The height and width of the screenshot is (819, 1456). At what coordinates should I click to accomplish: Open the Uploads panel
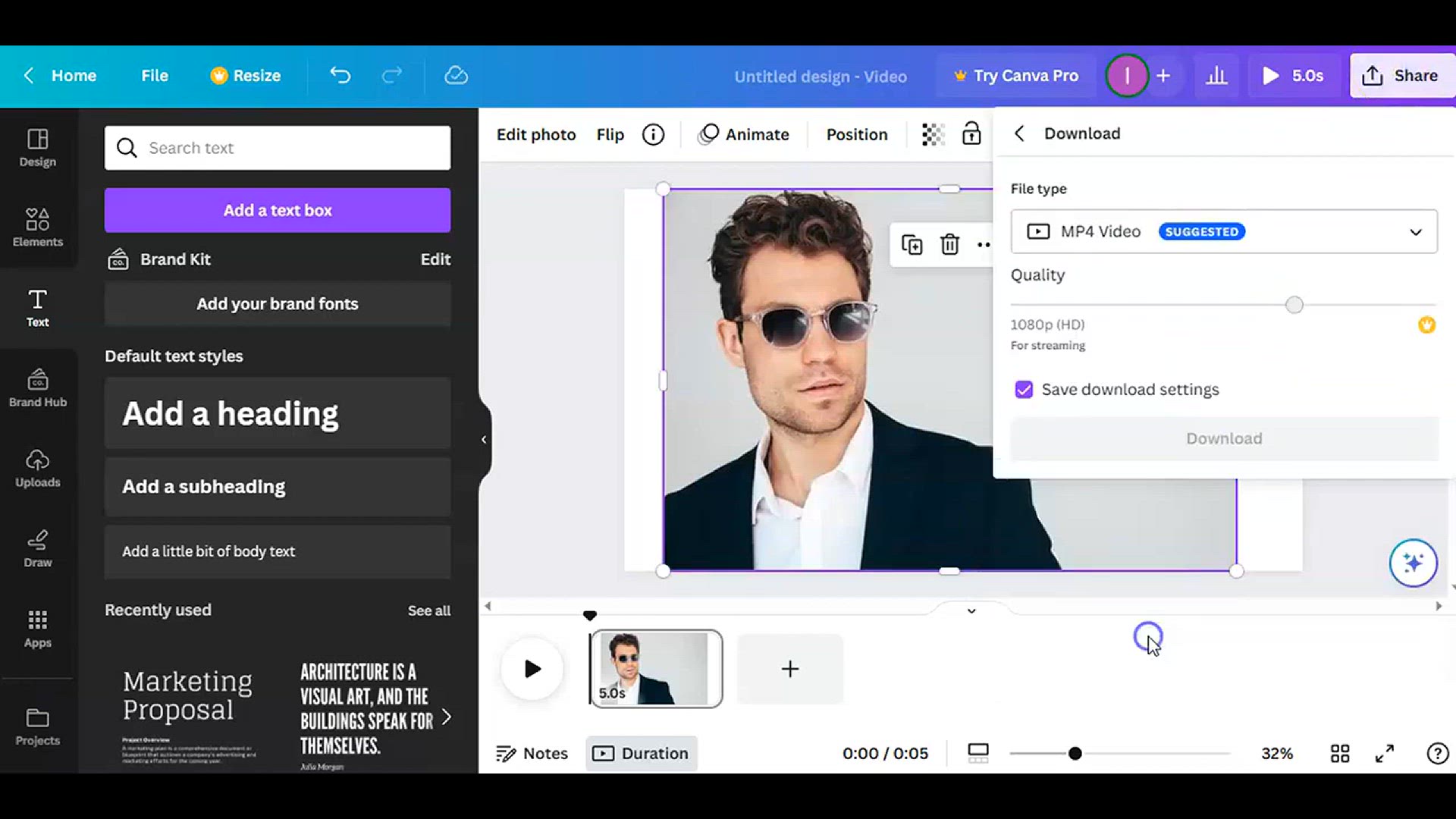click(37, 468)
